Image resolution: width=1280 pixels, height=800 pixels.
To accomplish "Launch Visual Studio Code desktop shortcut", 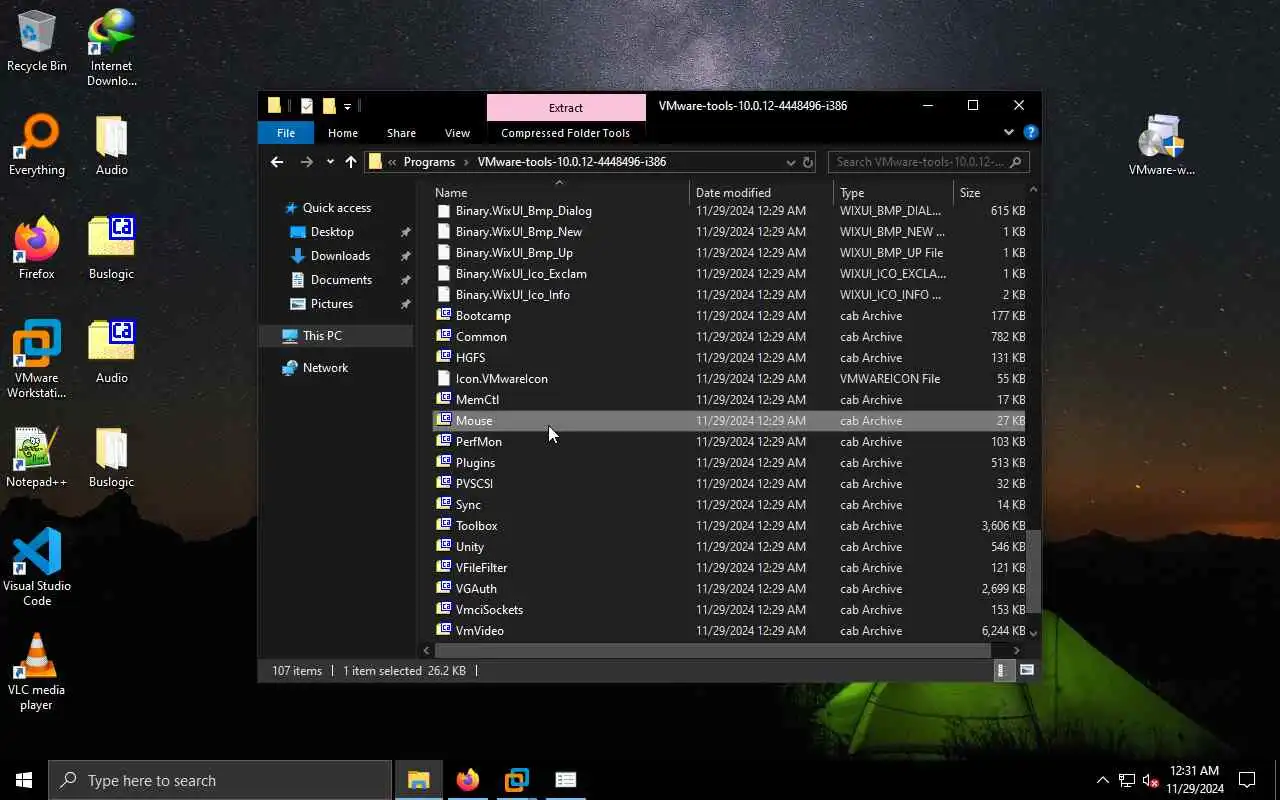I will tap(37, 567).
